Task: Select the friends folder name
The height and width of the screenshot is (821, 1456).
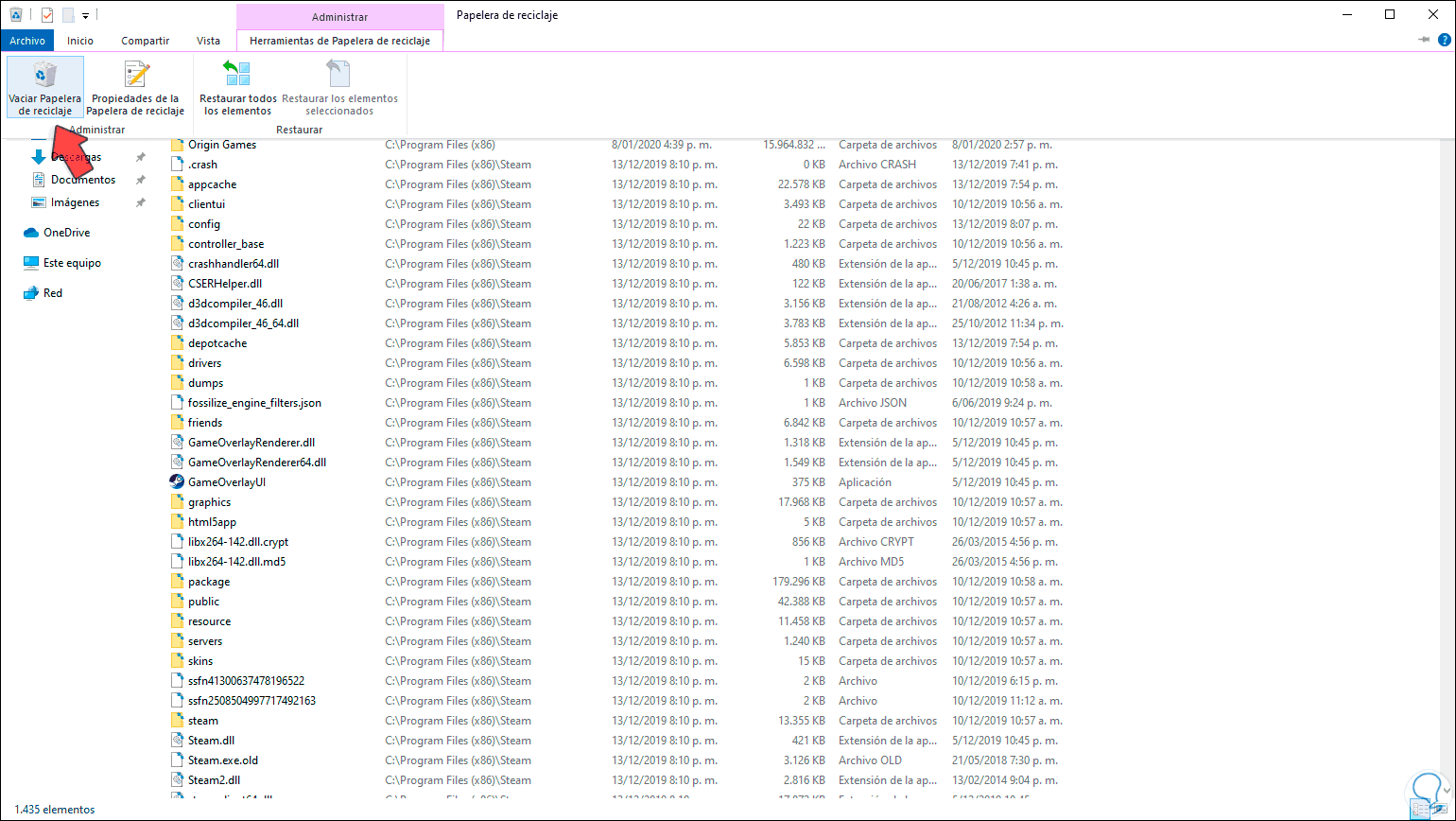Action: point(205,423)
